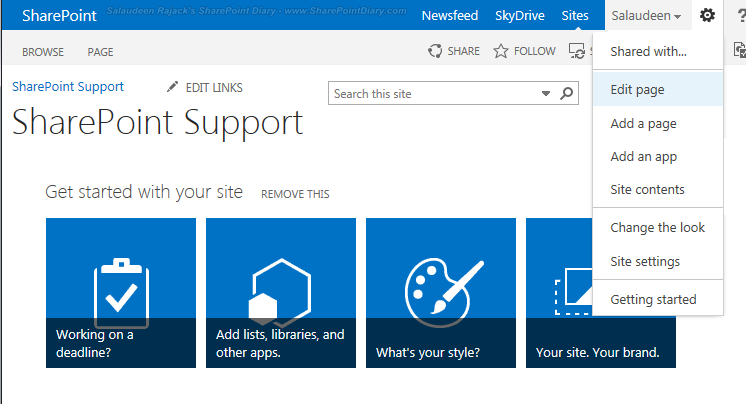Expand the Salaudeen user menu
This screenshot has width=746, height=404.
click(x=647, y=16)
